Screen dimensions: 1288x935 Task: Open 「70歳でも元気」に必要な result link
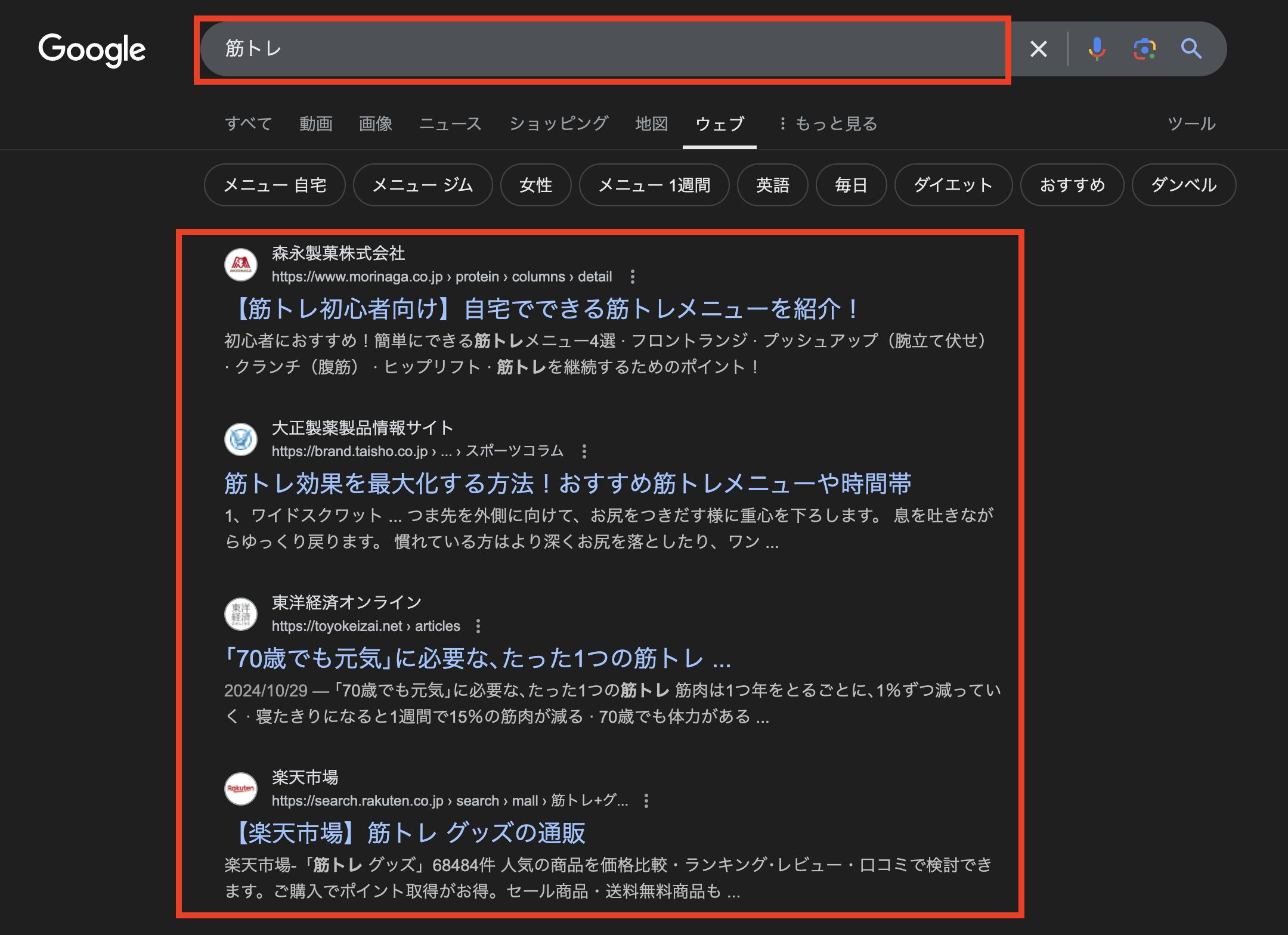(478, 658)
